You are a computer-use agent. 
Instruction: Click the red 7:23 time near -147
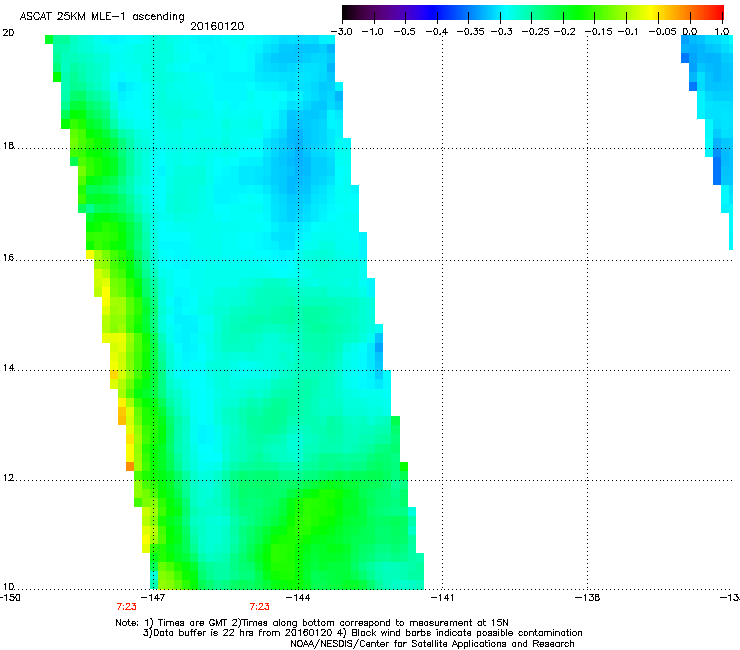126,607
